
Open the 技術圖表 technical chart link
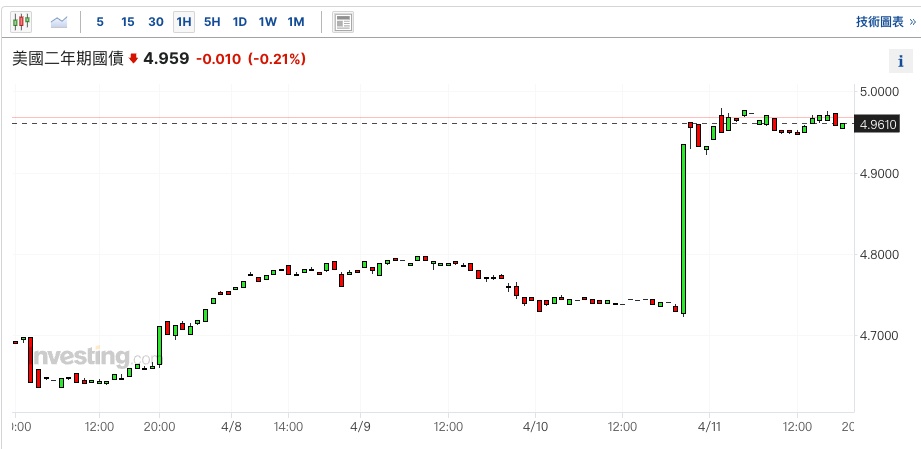pos(885,21)
